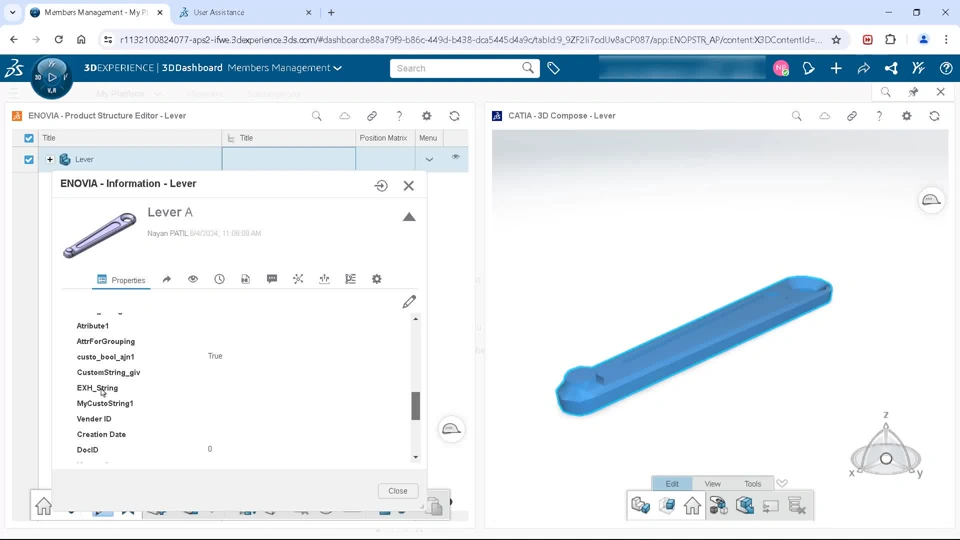The height and width of the screenshot is (540, 960).
Task: Click the Close button in Information panel
Action: 397,491
